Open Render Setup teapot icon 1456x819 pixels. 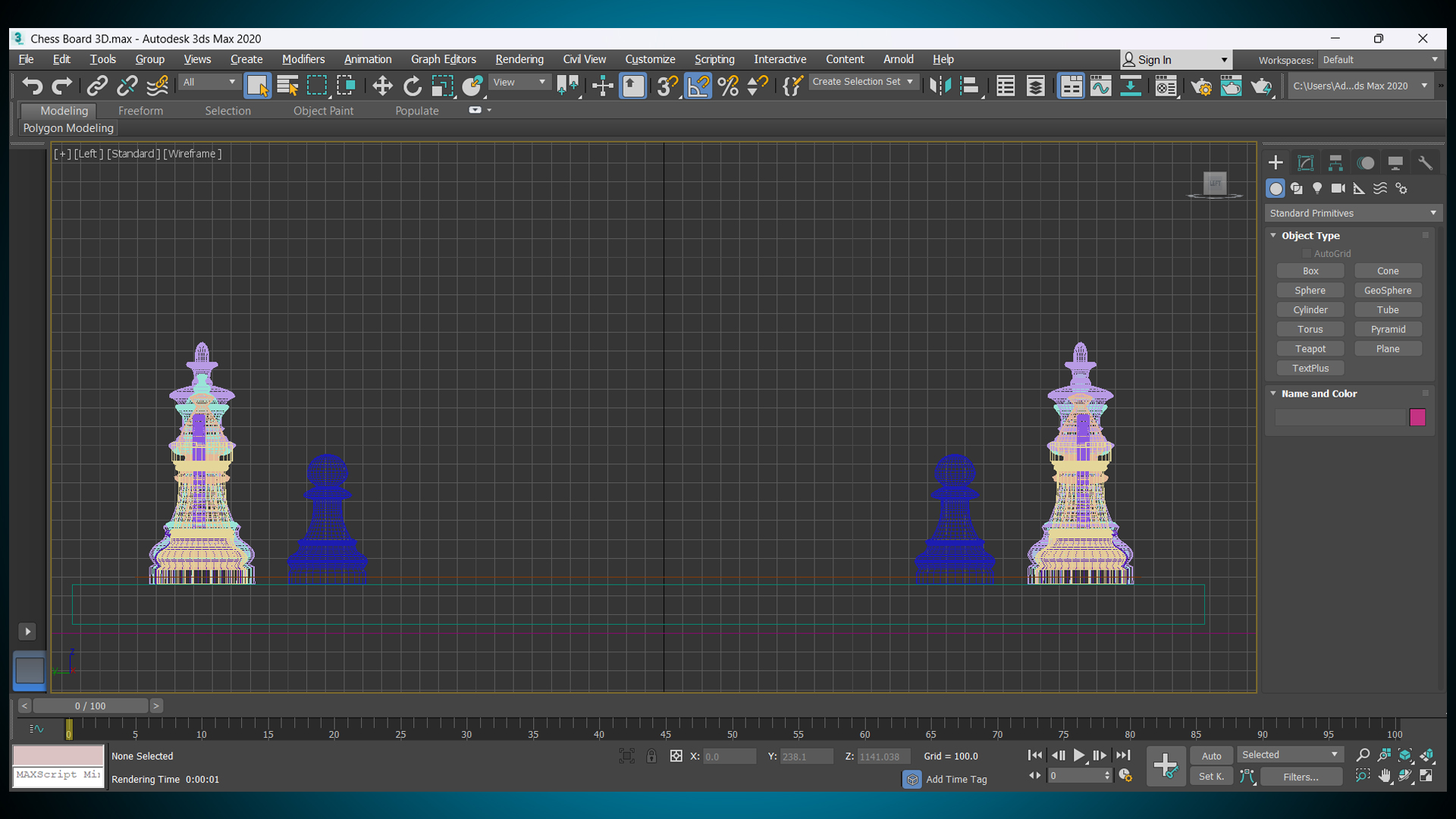pos(1201,86)
